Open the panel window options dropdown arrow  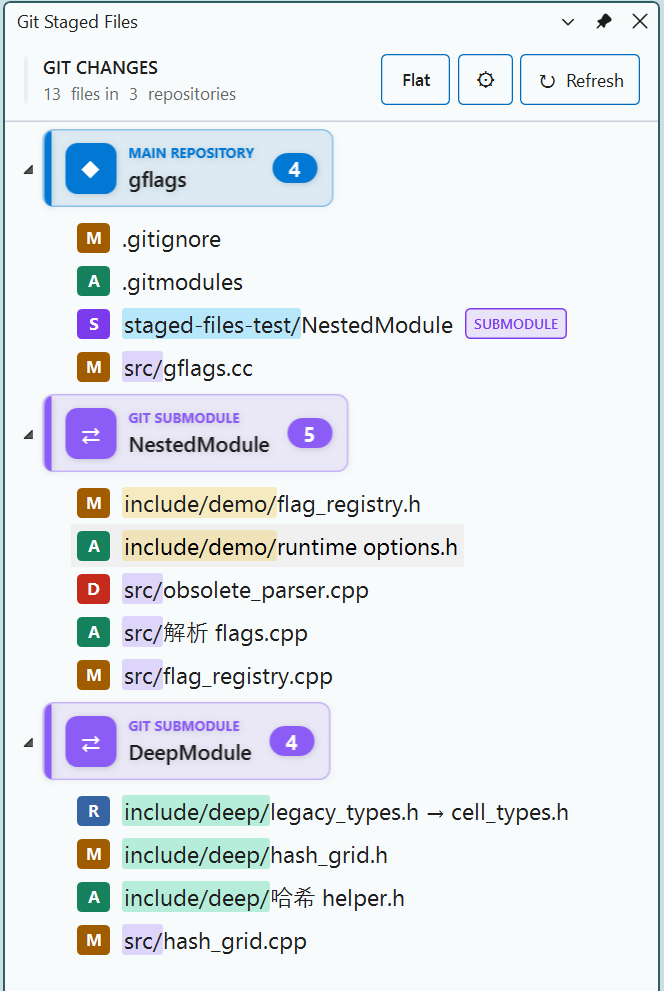coord(568,22)
